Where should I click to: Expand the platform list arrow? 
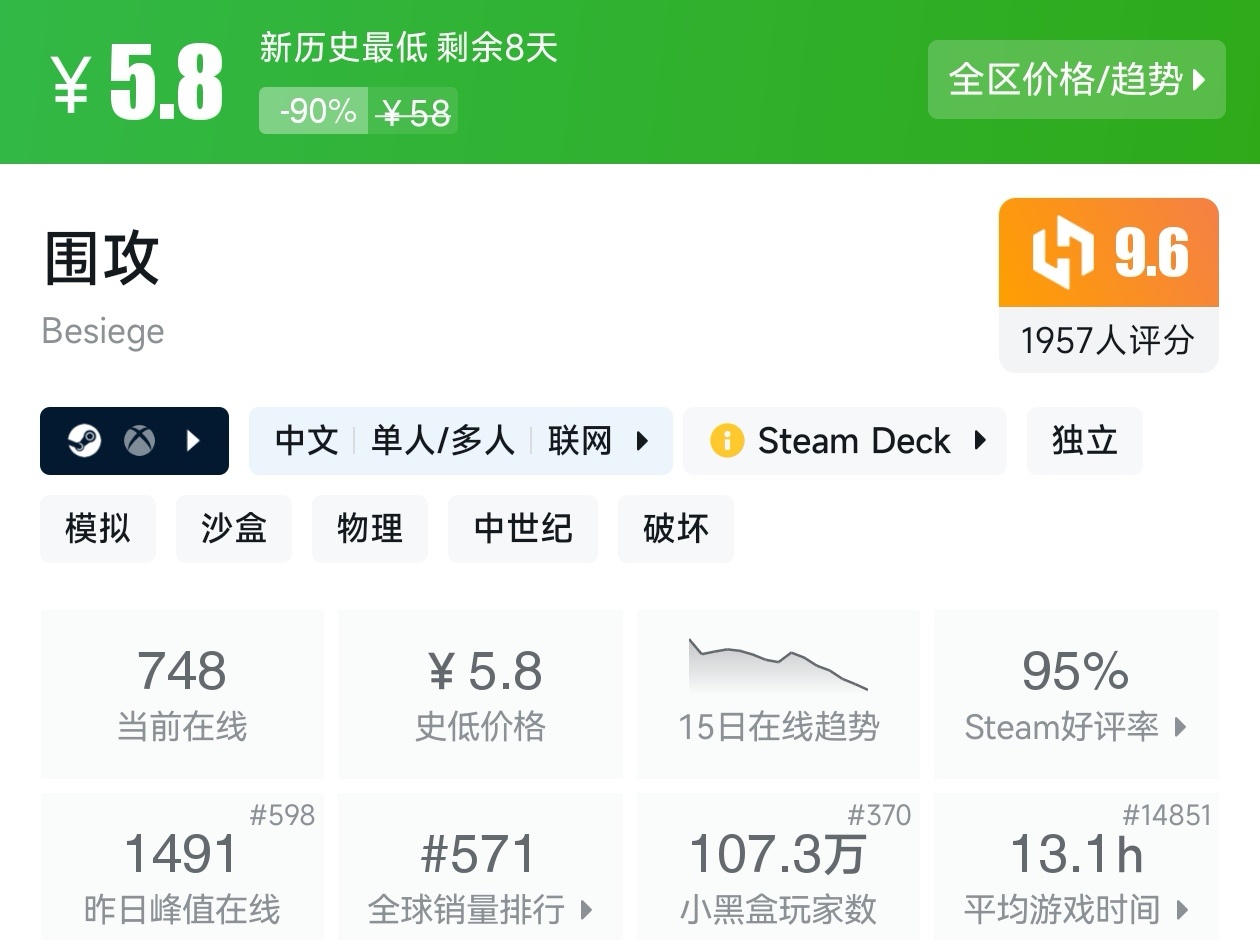point(194,441)
